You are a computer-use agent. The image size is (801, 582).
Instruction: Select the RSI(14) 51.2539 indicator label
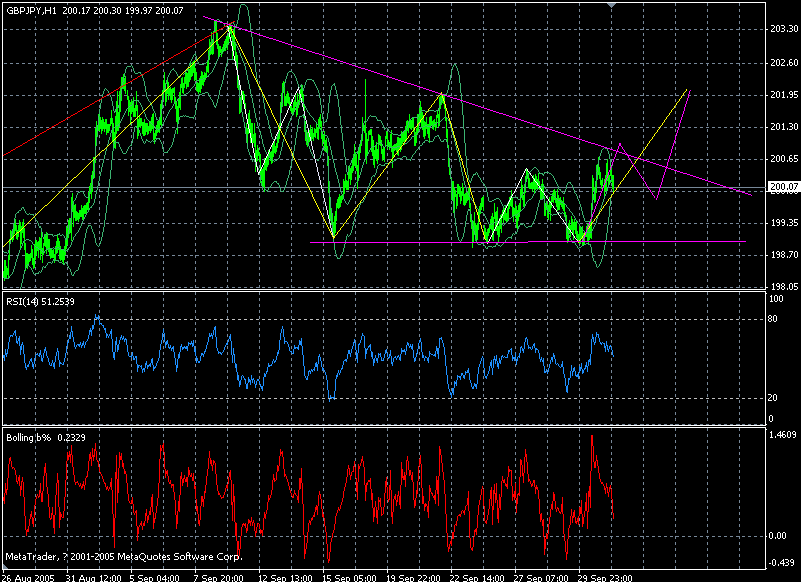tap(40, 302)
